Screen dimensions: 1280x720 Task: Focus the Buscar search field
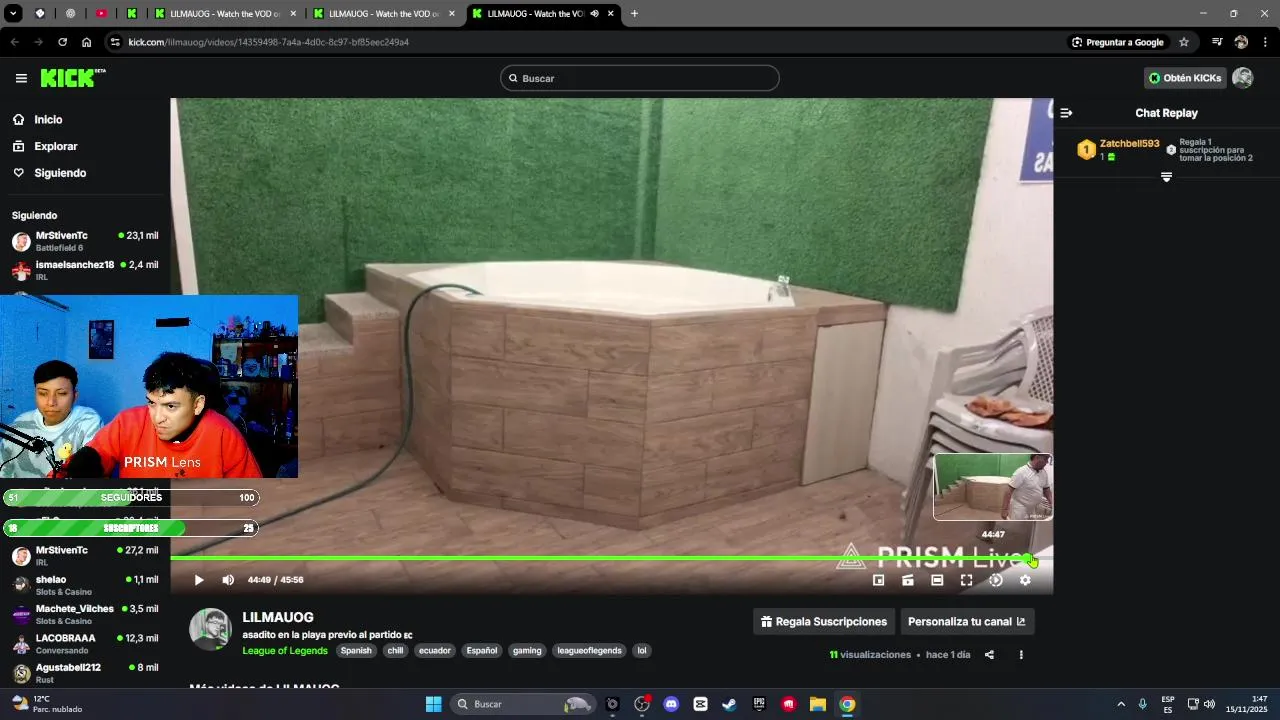tap(640, 78)
